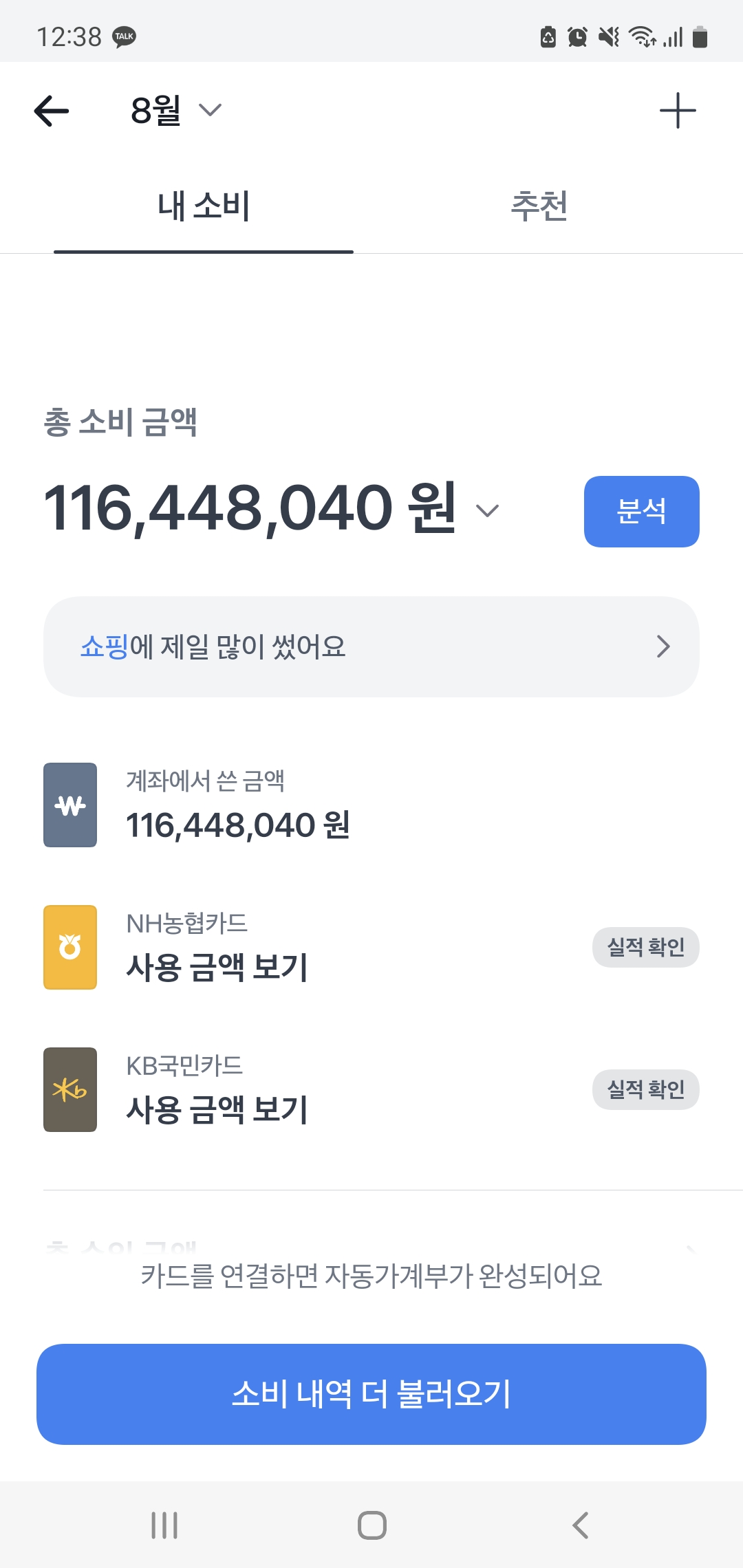Tap the Android recent apps icon
The image size is (743, 1568).
164,1525
